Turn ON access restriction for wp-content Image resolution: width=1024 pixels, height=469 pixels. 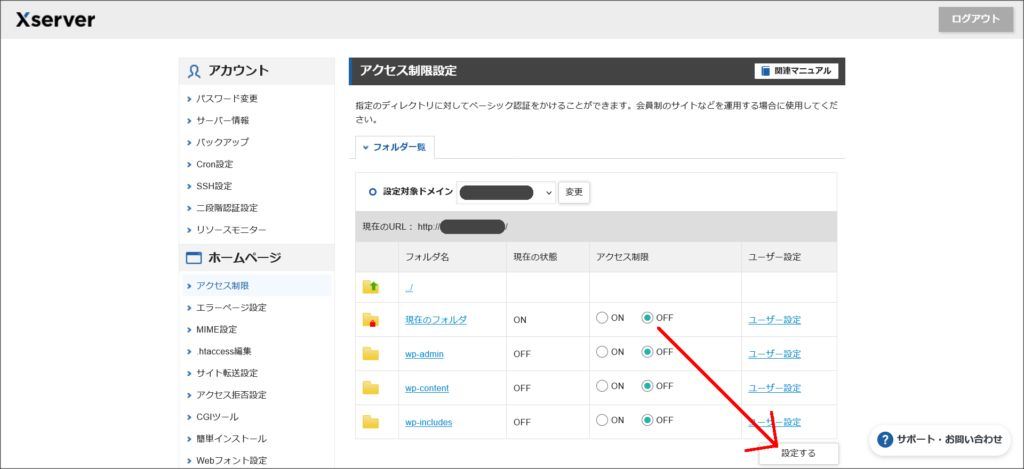point(602,385)
